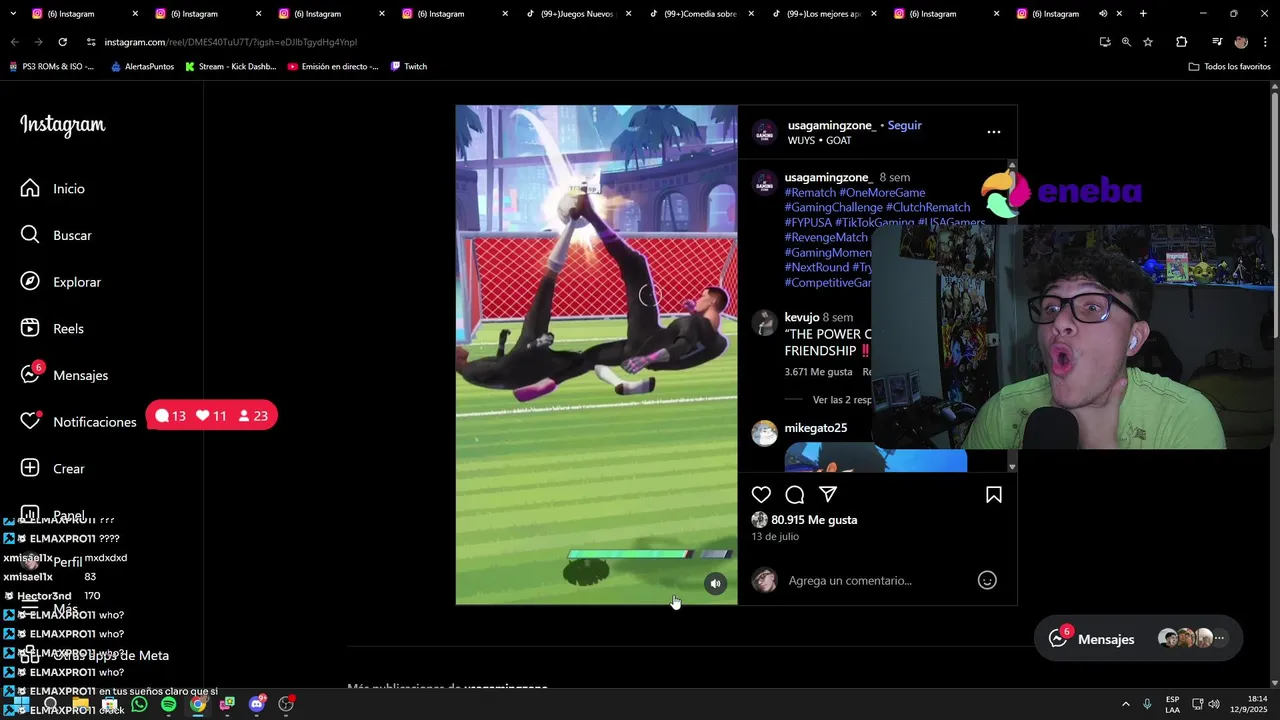Viewport: 1280px width, 720px height.
Task: Expand replies with 'Ver las 2 resp...'
Action: coord(842,399)
